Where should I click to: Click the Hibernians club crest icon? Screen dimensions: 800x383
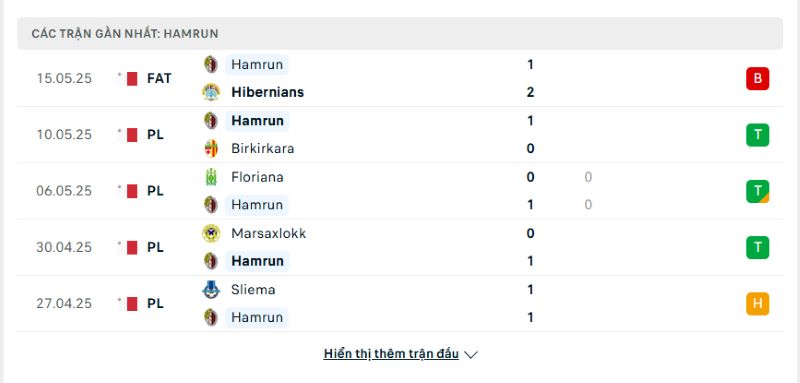pyautogui.click(x=211, y=92)
